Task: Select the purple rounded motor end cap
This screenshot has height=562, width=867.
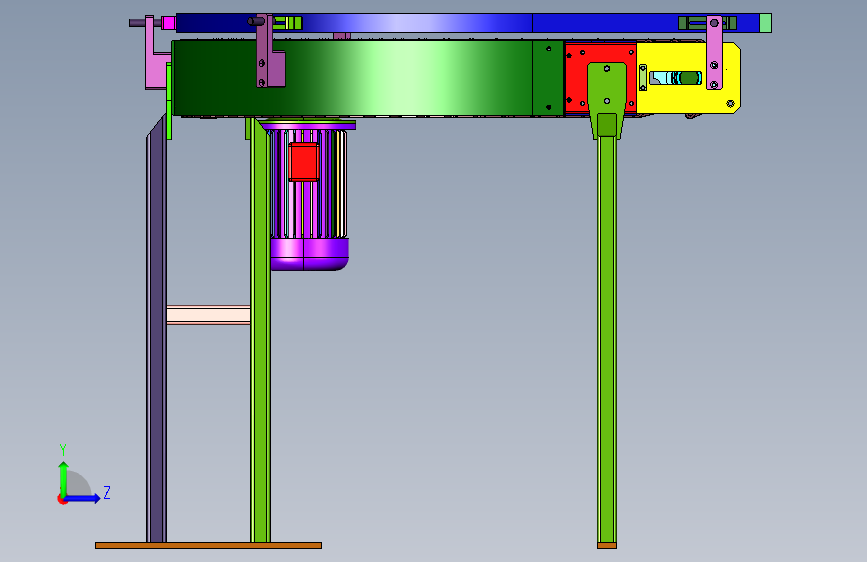Action: pos(310,254)
